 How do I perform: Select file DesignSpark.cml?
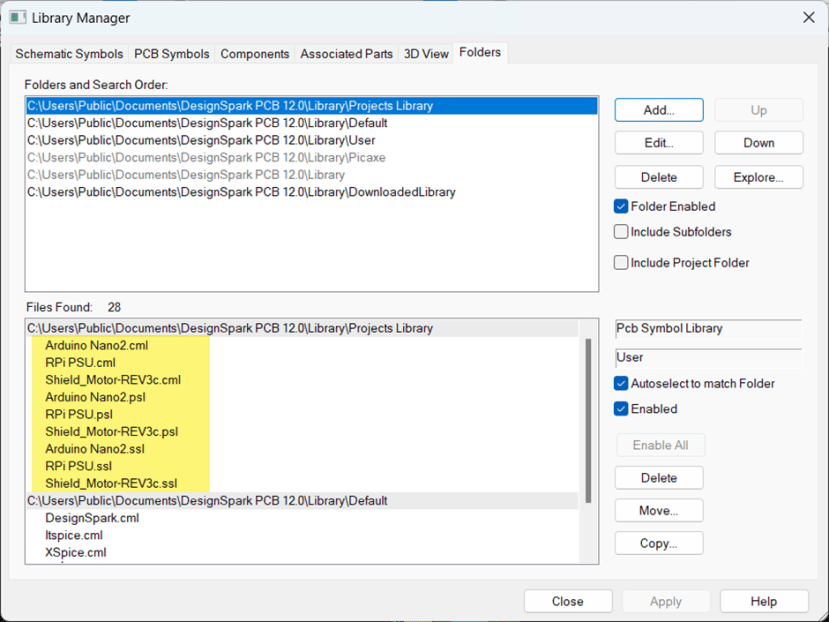click(92, 518)
